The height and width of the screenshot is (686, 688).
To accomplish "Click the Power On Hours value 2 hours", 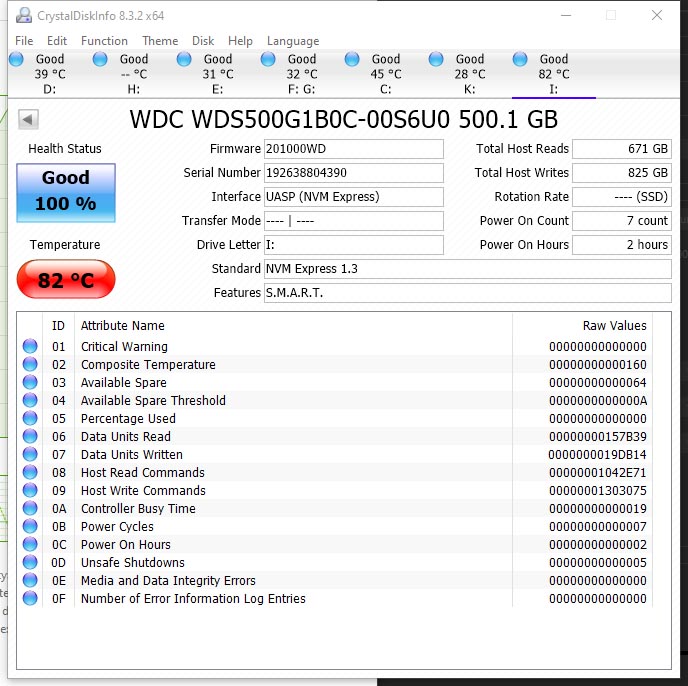I will (622, 245).
